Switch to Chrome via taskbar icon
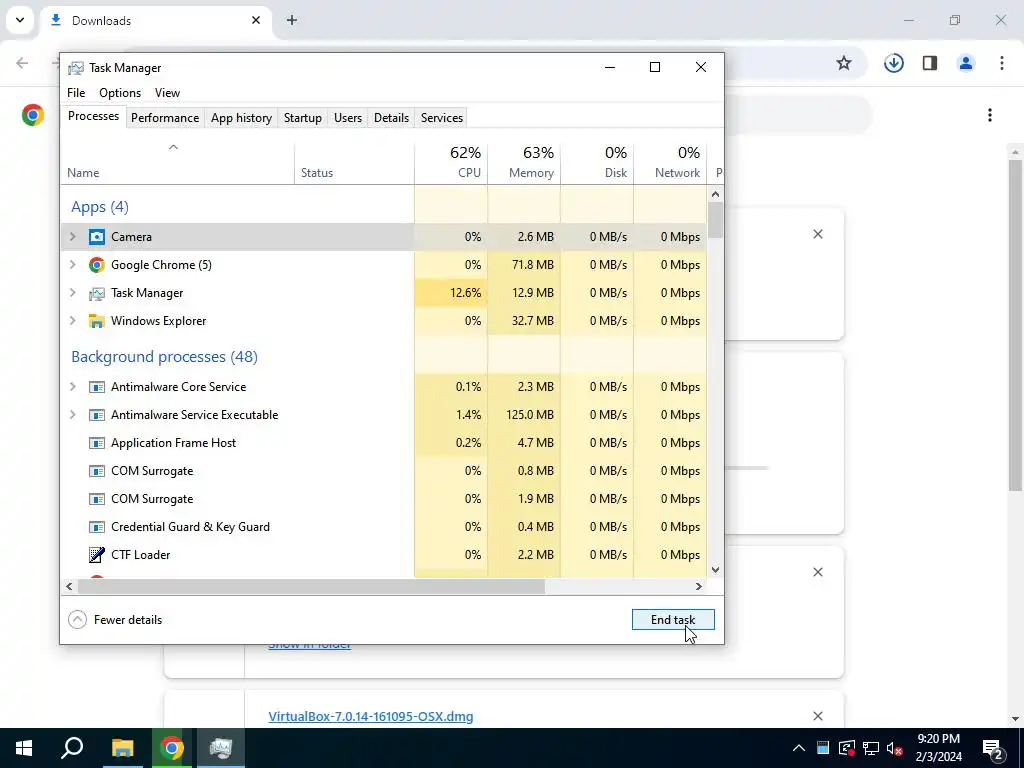The width and height of the screenshot is (1024, 768). click(x=172, y=748)
